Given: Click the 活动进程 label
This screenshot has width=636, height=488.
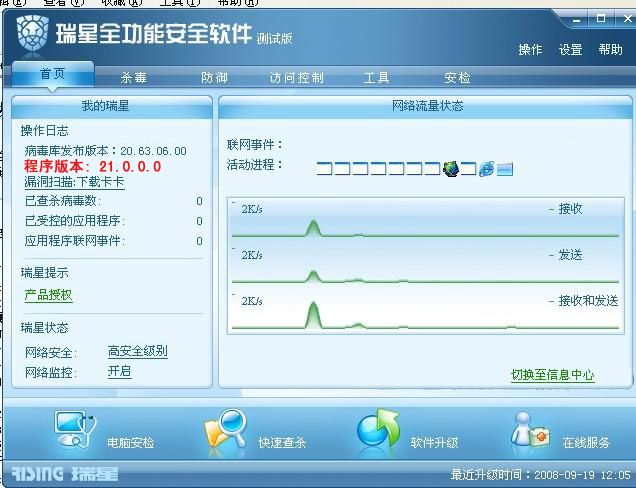Looking at the screenshot, I should pos(254,165).
